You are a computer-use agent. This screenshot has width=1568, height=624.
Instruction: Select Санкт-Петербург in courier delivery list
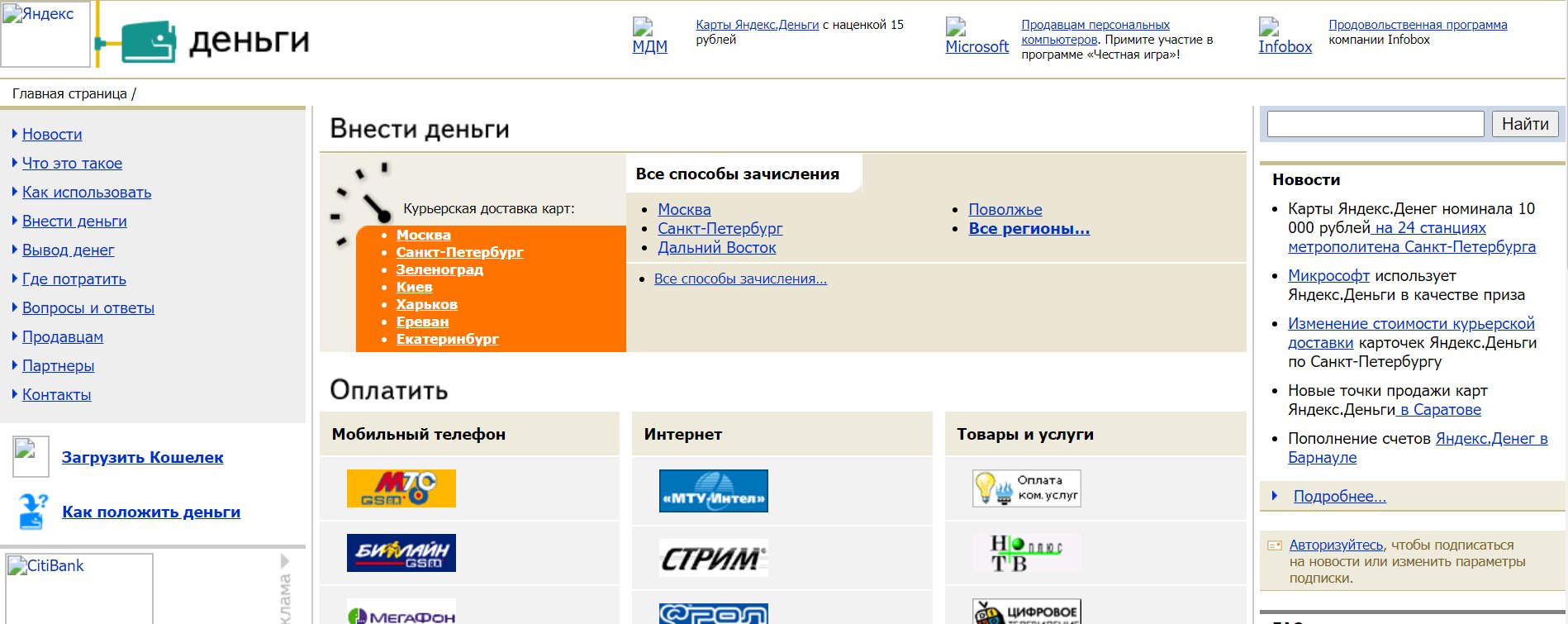tap(459, 252)
